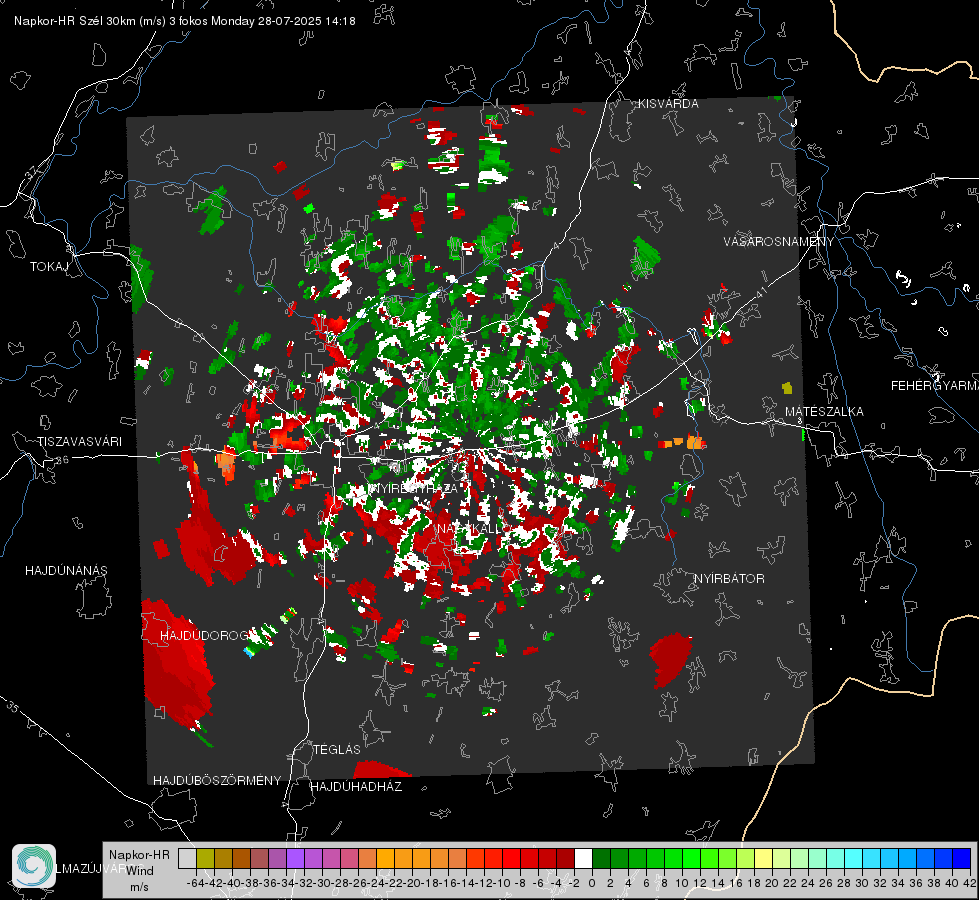The width and height of the screenshot is (979, 900).
Task: Pick the darkest green swatch above 0
Action: (x=601, y=858)
